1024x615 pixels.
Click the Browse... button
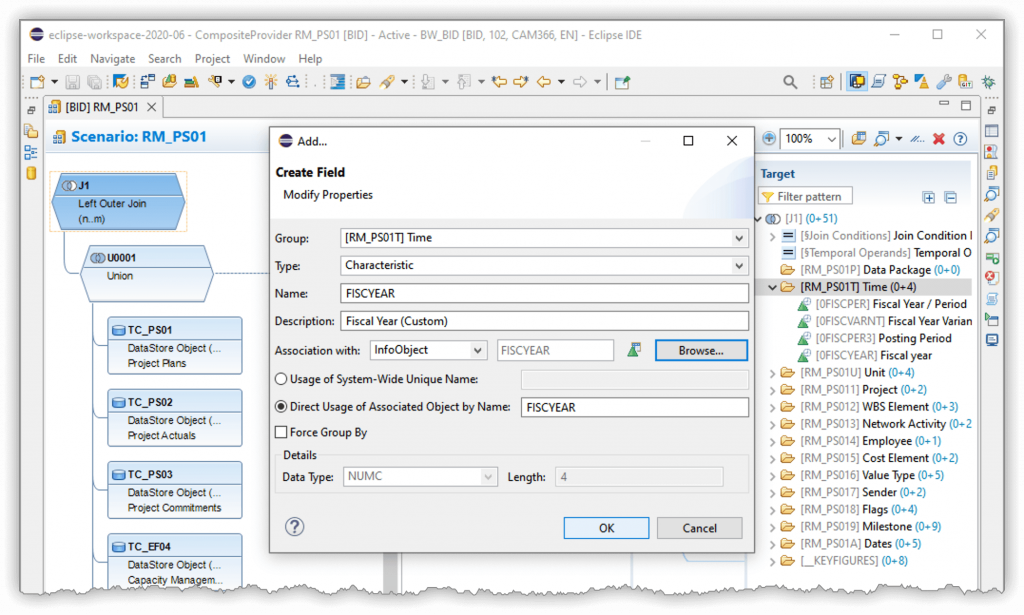click(701, 350)
